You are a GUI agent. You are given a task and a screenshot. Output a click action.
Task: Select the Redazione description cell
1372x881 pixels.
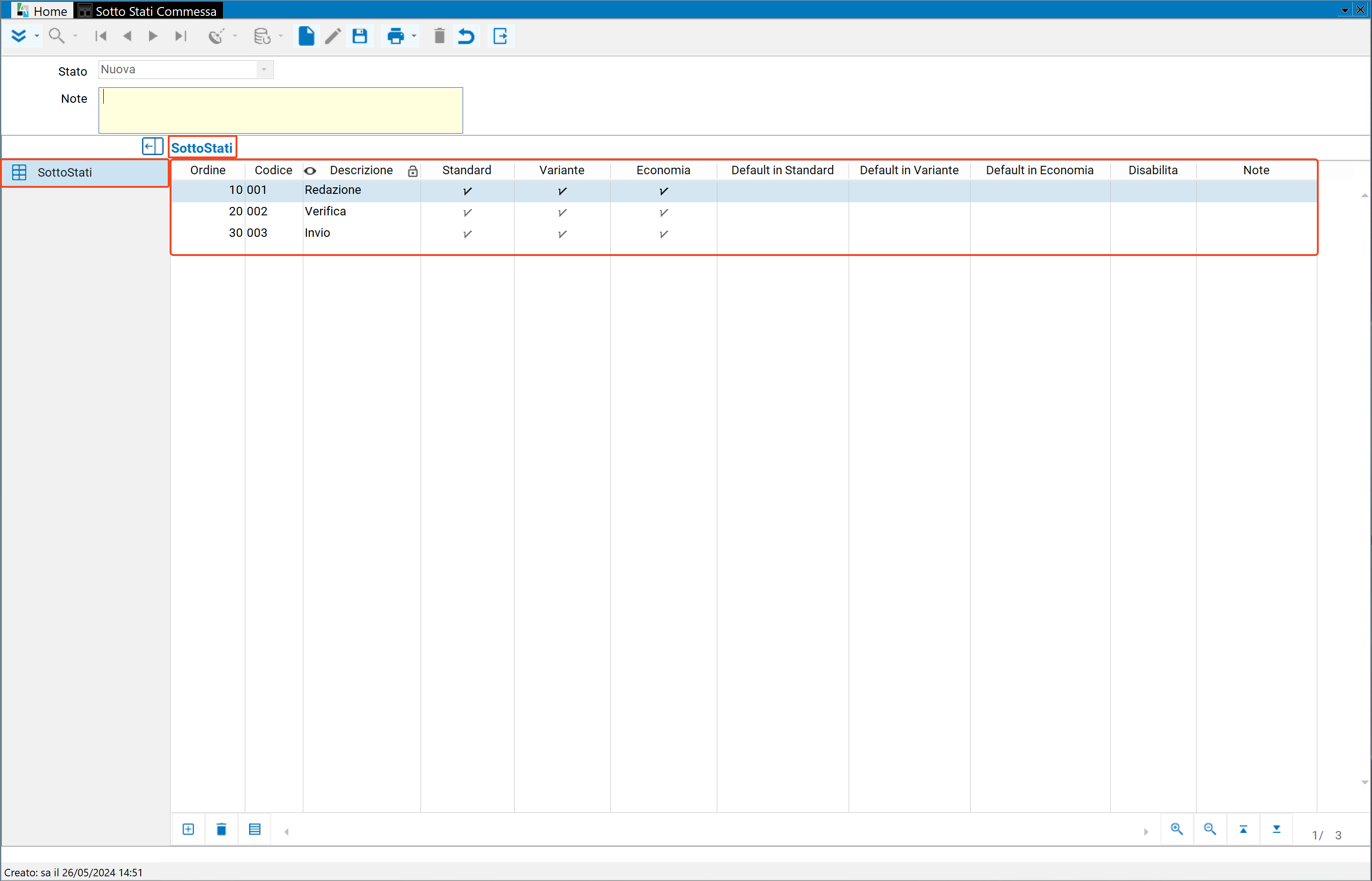click(x=362, y=190)
